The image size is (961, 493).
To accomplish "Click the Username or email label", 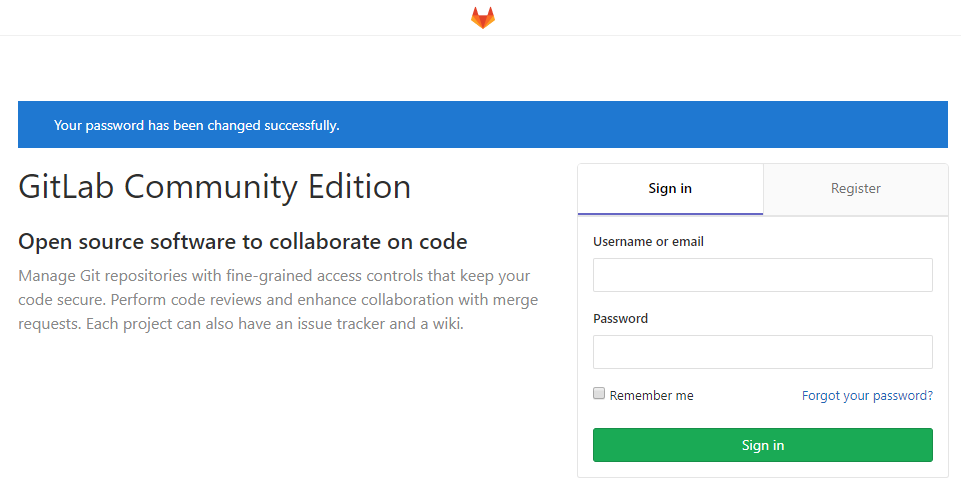I will click(648, 242).
